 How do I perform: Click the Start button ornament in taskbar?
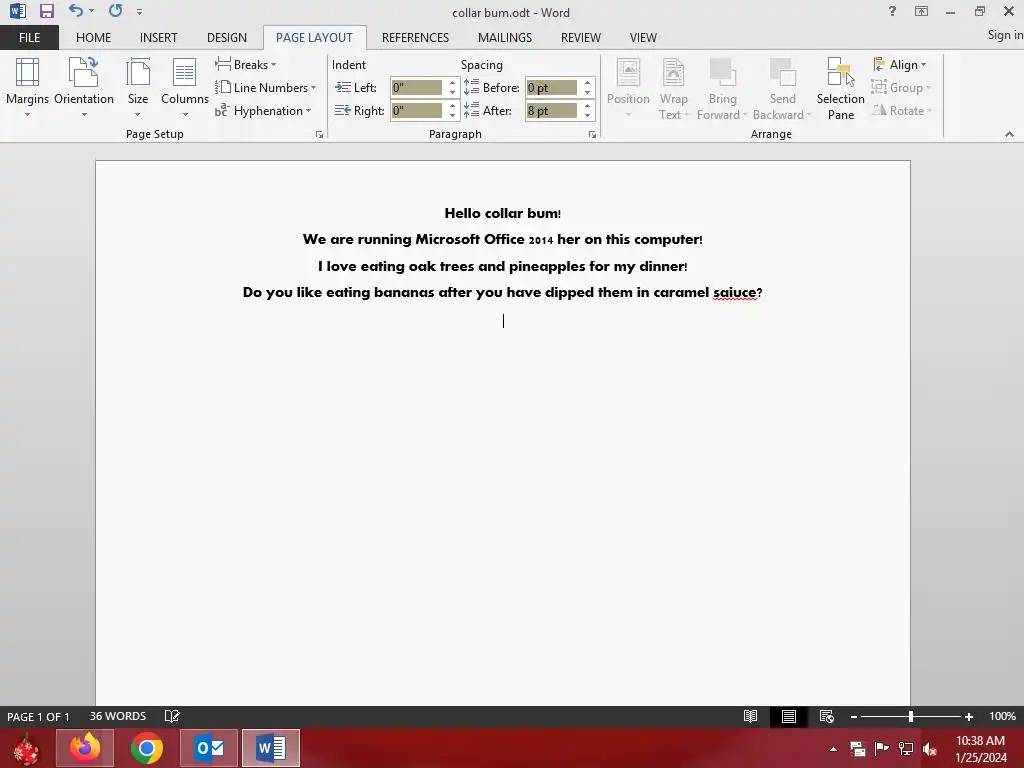click(x=26, y=749)
